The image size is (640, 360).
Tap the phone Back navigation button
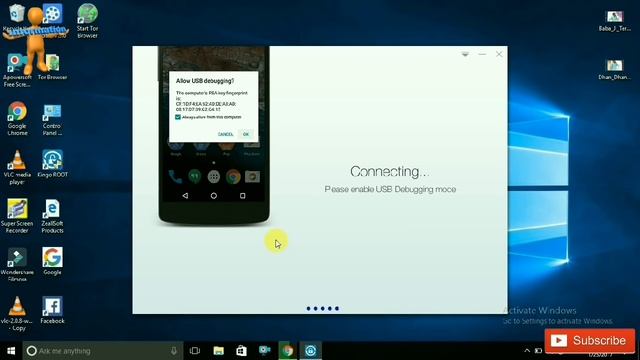185,196
